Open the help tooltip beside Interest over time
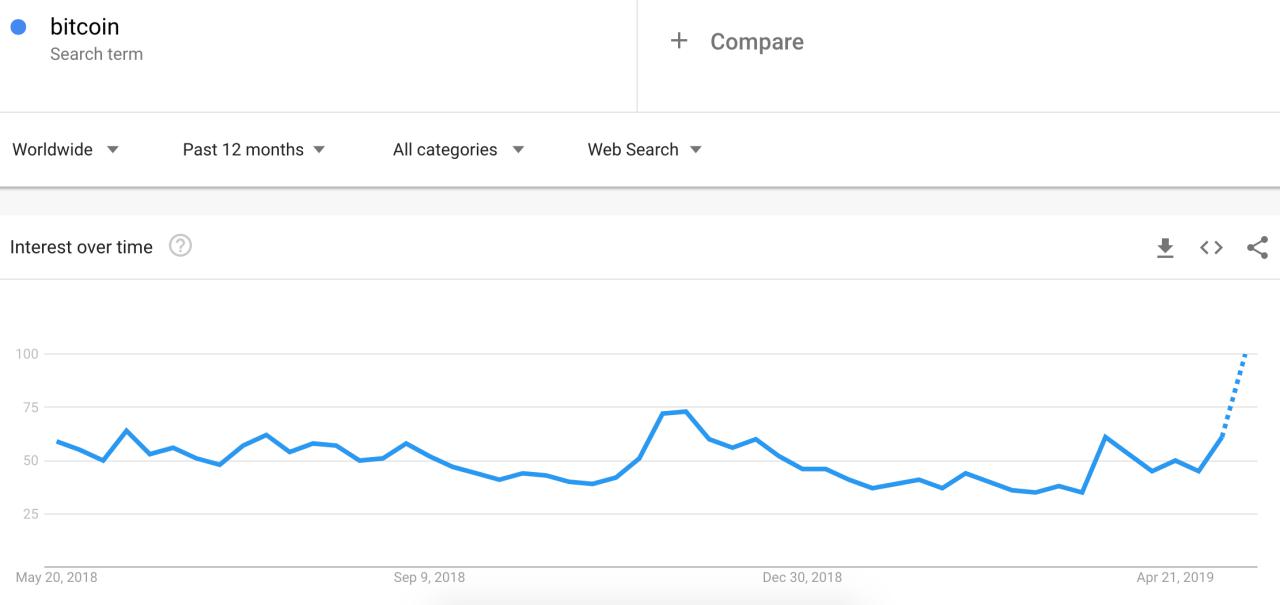Image resolution: width=1280 pixels, height=605 pixels. click(180, 246)
